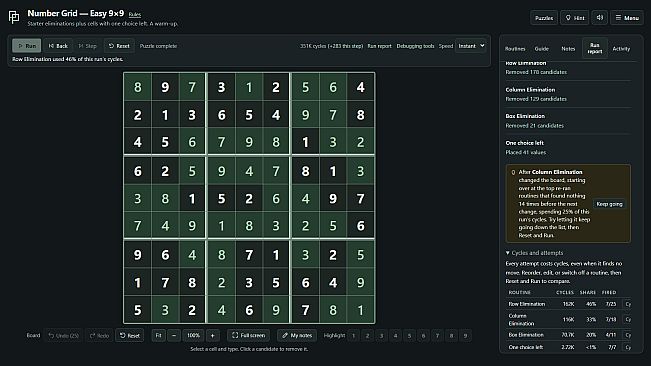Click the '33%' share for Column Elimination
This screenshot has width=651, height=366.
(591, 320)
